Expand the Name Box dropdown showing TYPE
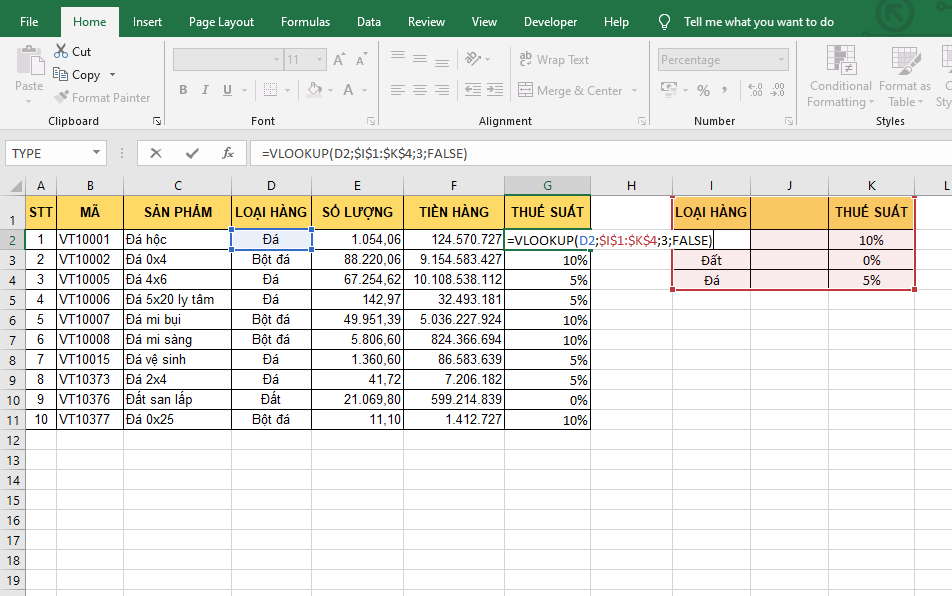 [97, 153]
